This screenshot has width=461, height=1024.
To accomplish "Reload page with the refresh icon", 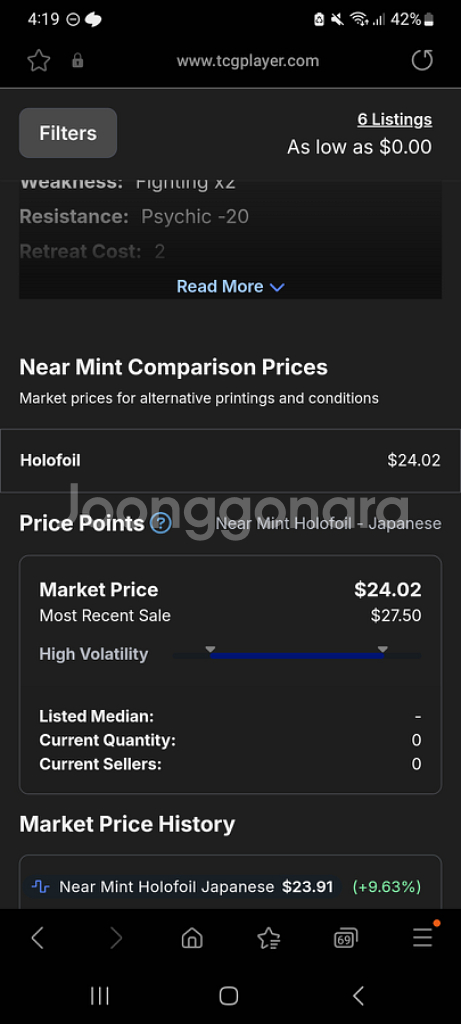I will (422, 61).
